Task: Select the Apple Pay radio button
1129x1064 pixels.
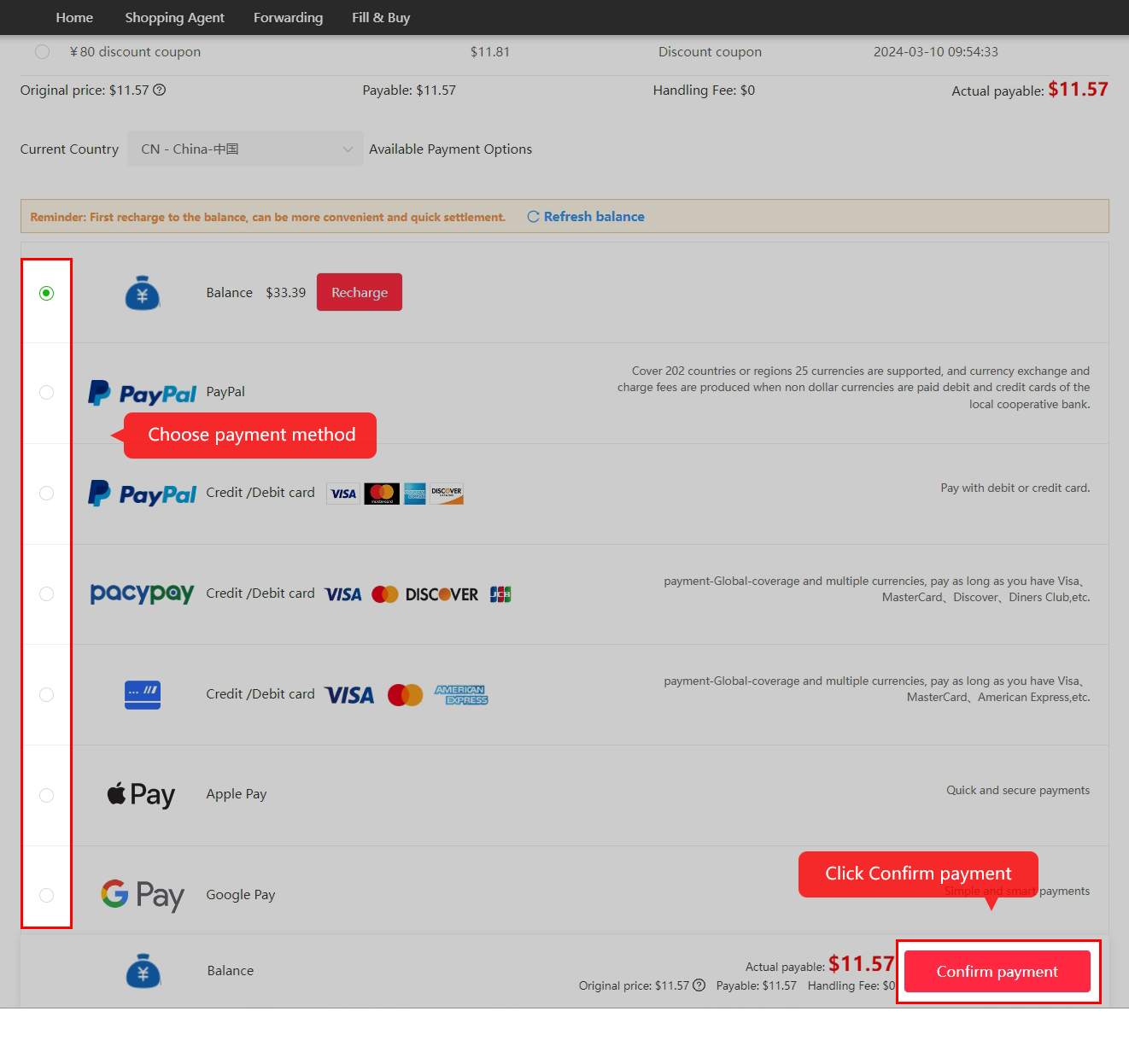Action: coord(47,795)
